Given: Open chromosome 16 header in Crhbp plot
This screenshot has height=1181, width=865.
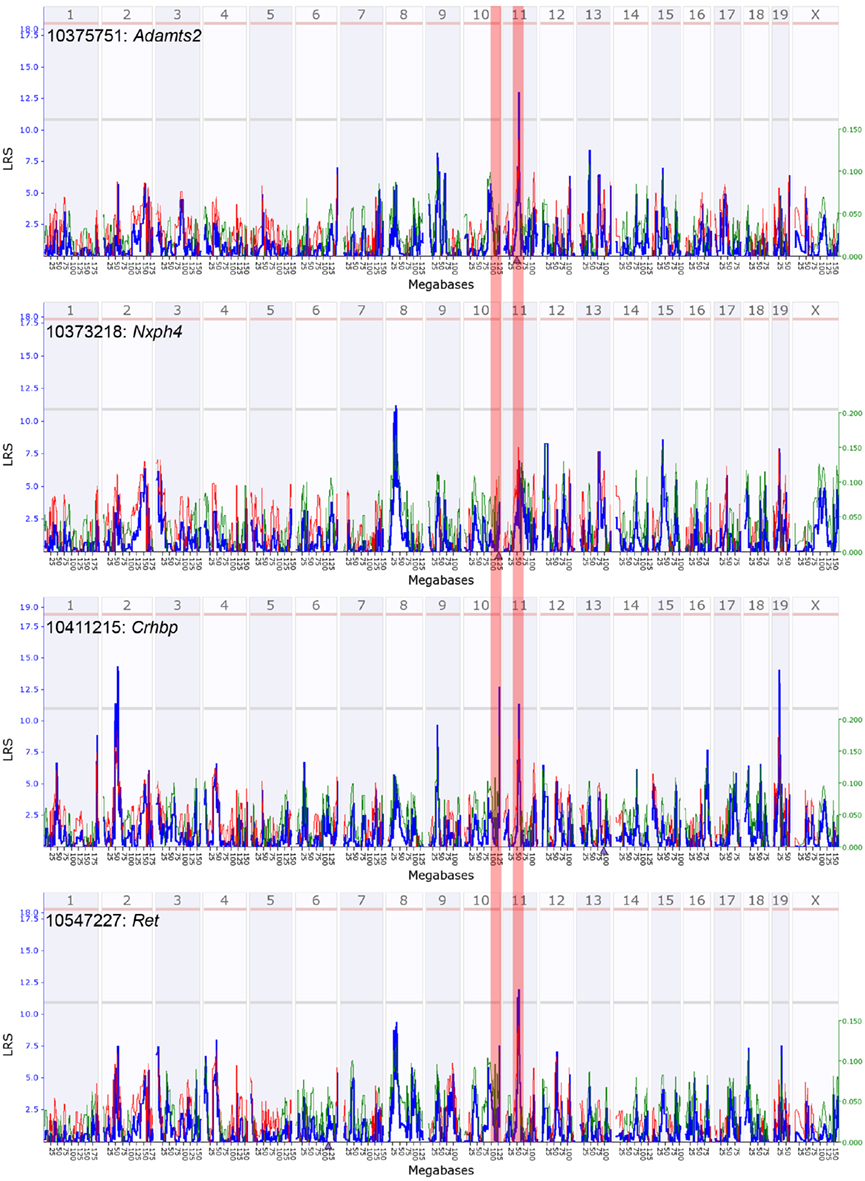Looking at the screenshot, I should pos(697,605).
